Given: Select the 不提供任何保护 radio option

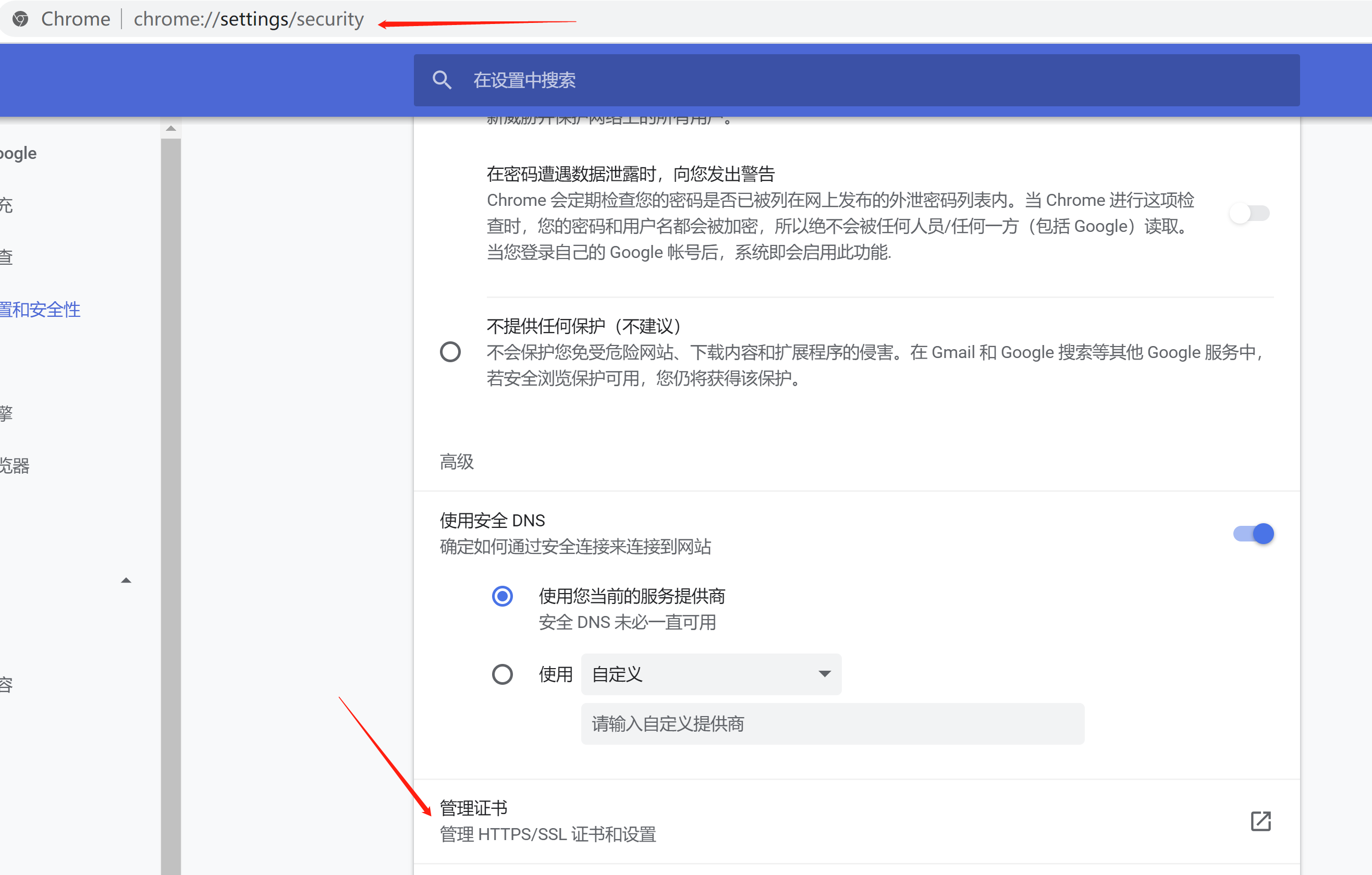Looking at the screenshot, I should coord(450,352).
